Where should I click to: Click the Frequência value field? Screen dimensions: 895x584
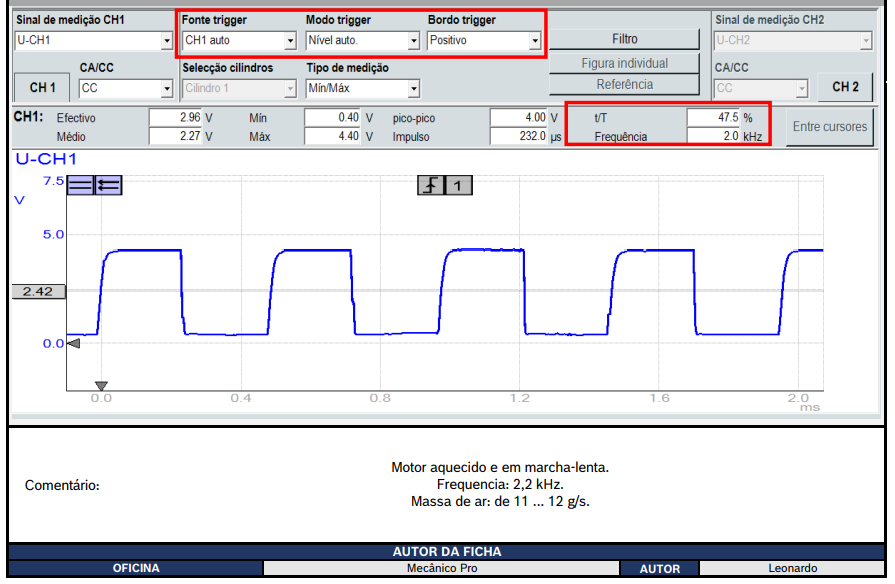point(712,136)
